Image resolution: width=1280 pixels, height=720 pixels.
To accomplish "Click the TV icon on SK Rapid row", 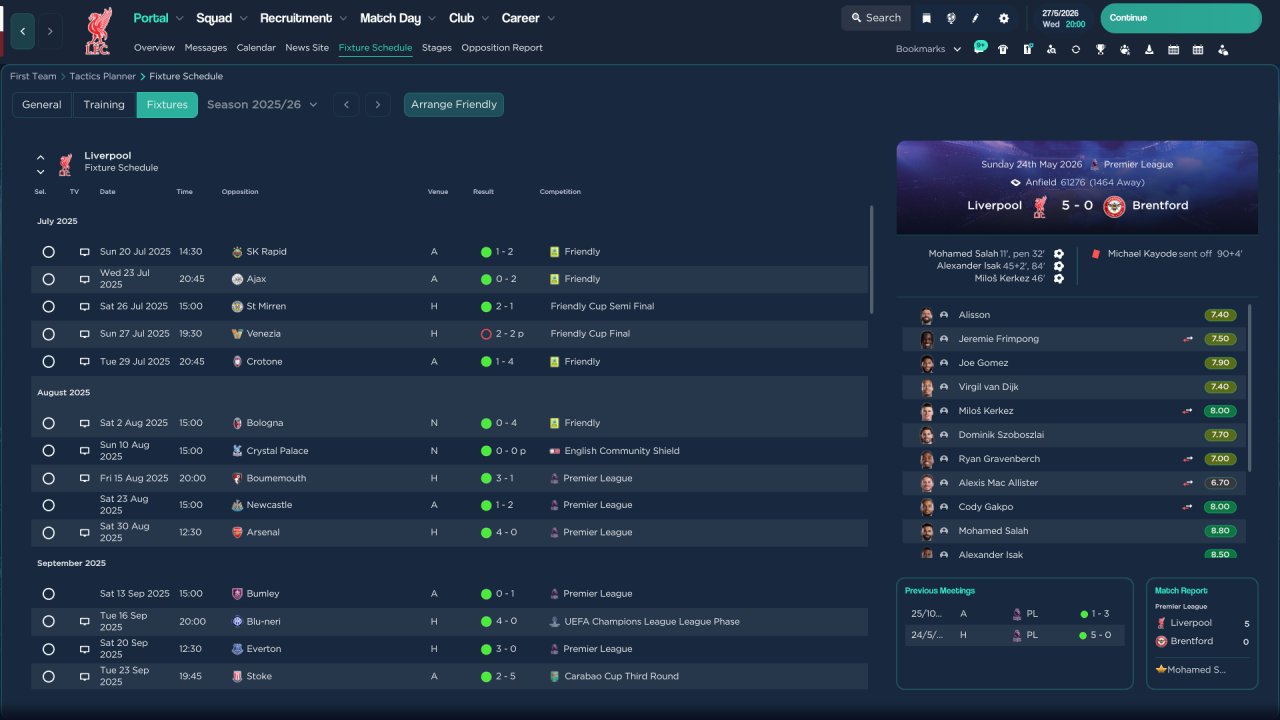I will 85,252.
